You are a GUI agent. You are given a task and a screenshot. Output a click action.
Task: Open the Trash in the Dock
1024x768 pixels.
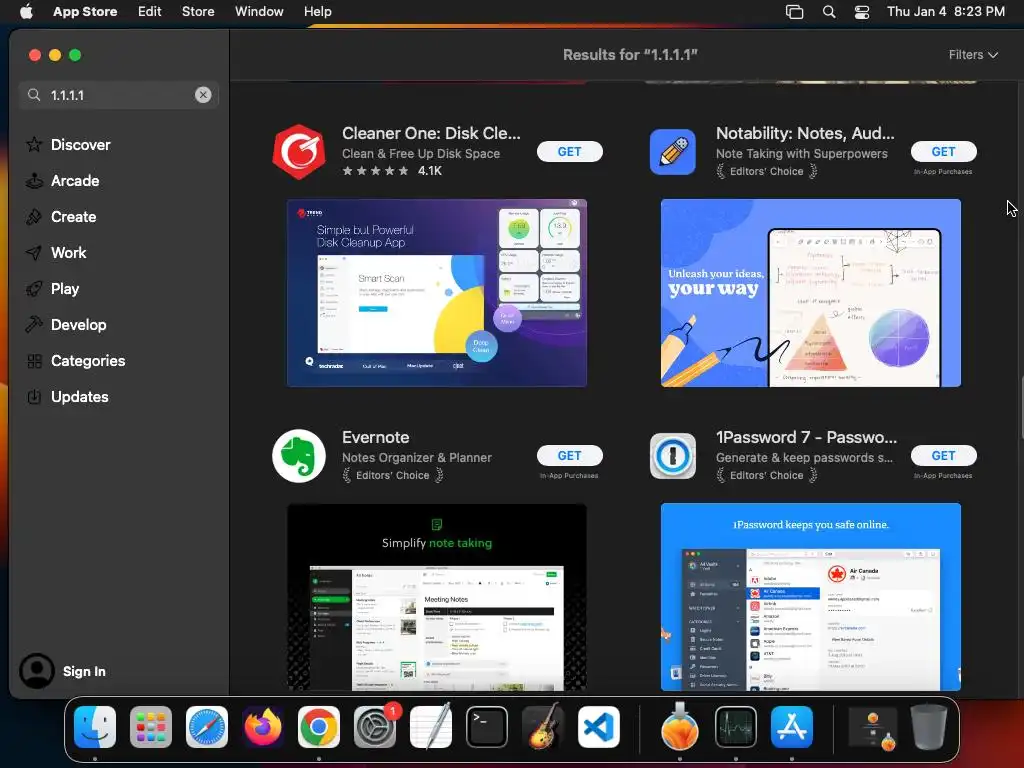pos(929,727)
